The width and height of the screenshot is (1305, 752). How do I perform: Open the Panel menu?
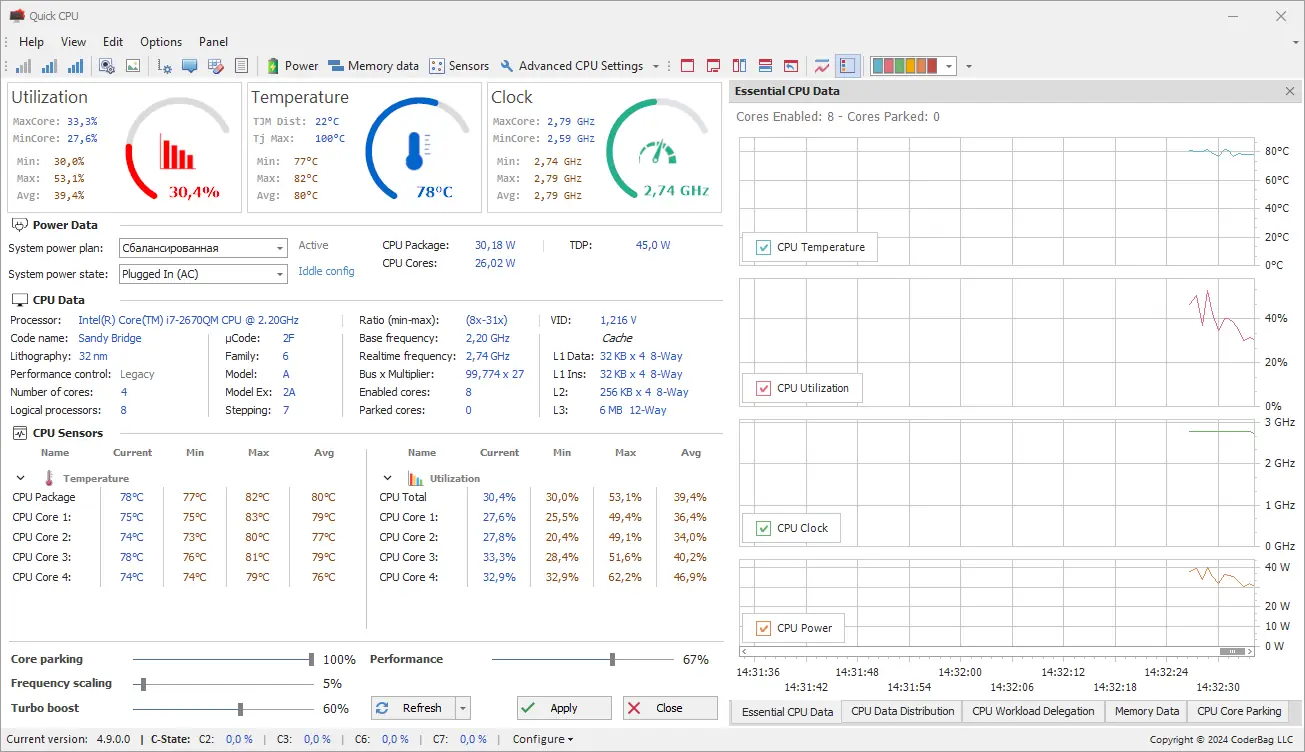[x=213, y=42]
